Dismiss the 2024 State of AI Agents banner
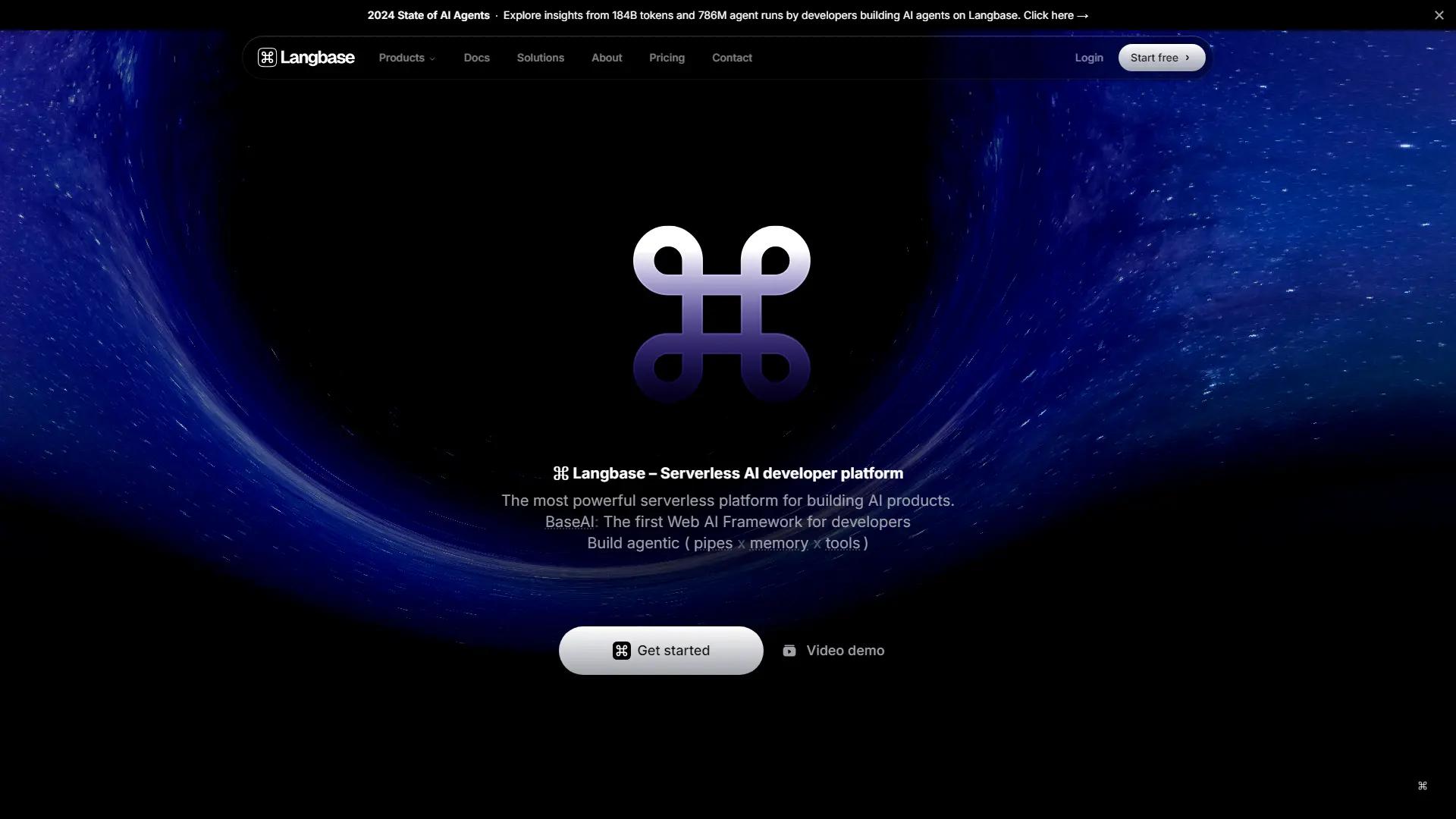The width and height of the screenshot is (1456, 819). 1439,14
